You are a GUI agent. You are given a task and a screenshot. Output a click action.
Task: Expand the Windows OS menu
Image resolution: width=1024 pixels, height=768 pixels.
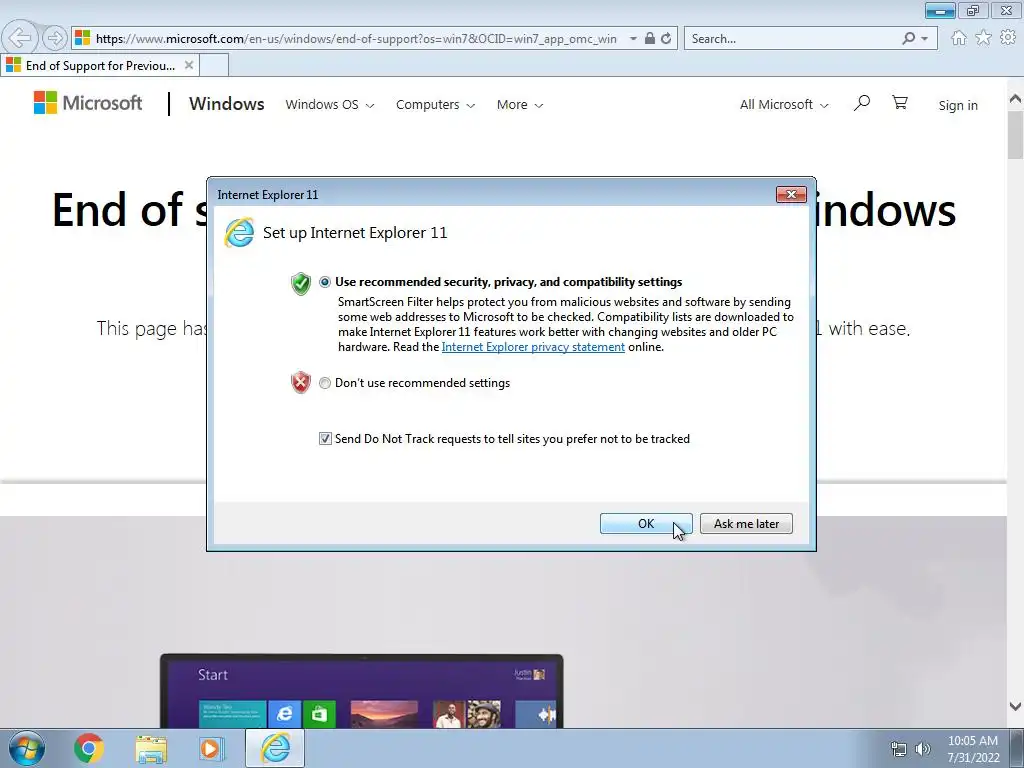coord(330,104)
